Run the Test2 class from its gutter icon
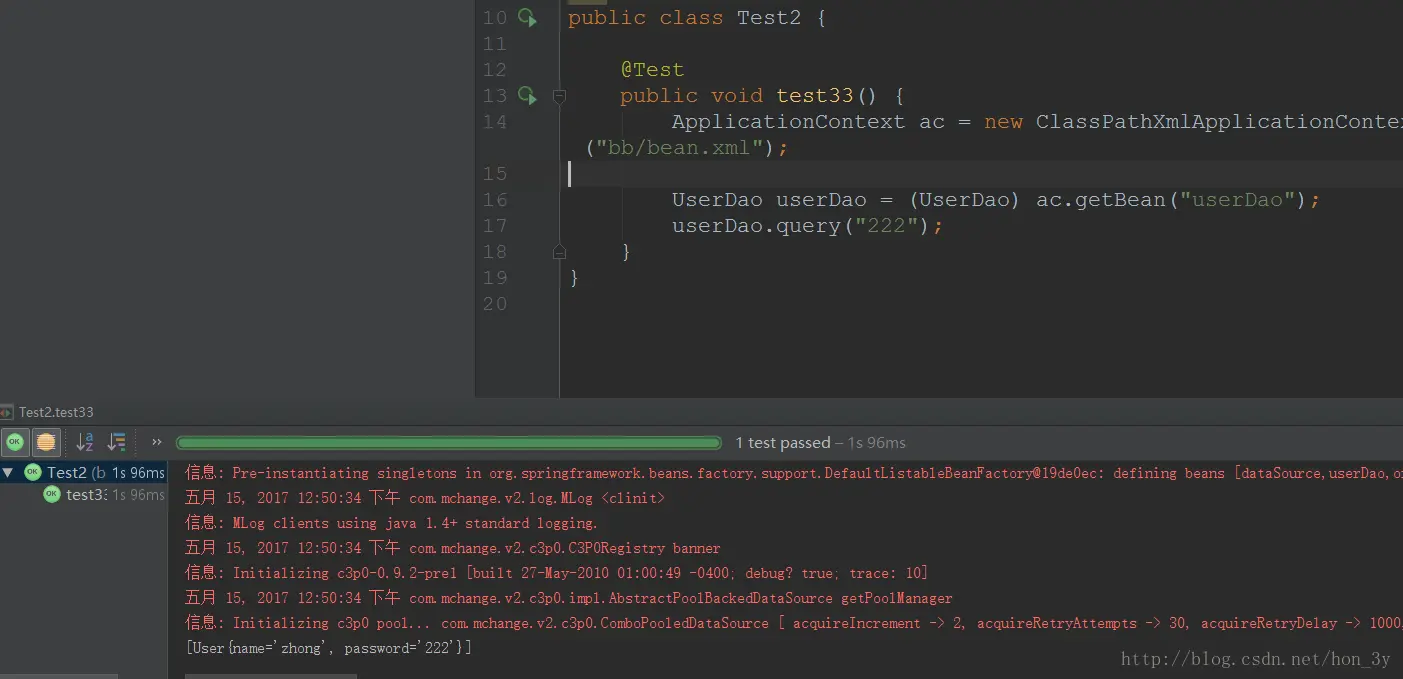This screenshot has height=679, width=1403. point(526,18)
